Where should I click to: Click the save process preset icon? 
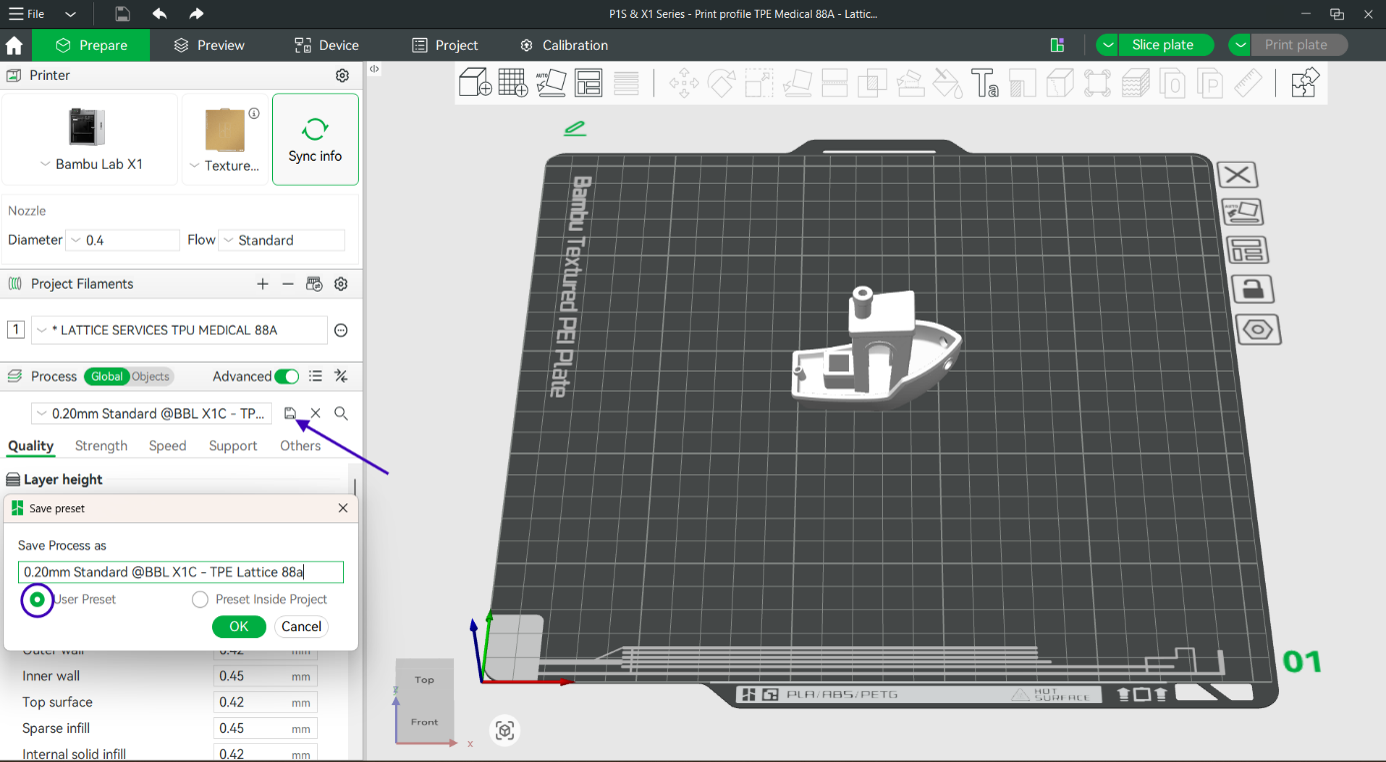click(290, 413)
